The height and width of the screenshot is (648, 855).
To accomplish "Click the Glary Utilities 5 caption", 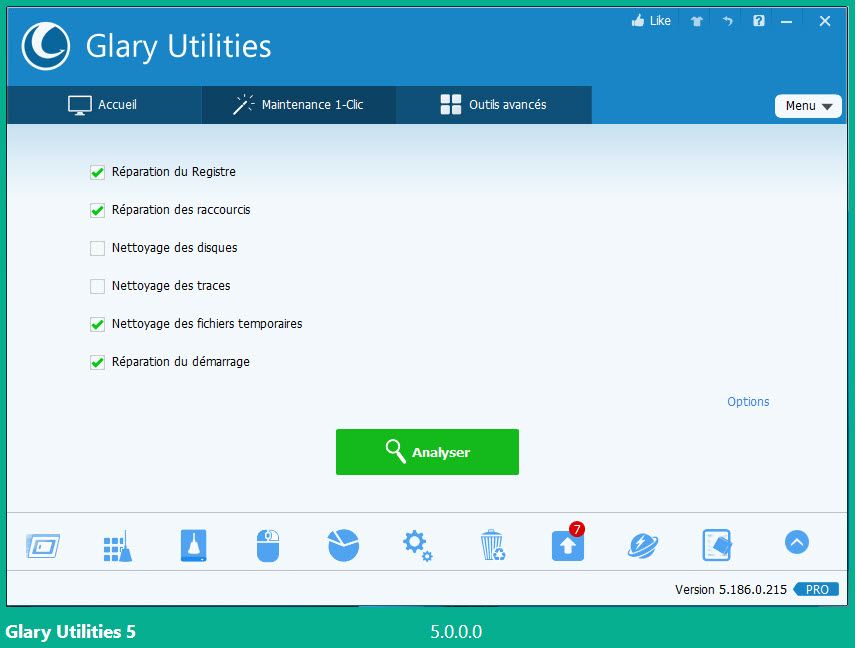I will point(70,632).
